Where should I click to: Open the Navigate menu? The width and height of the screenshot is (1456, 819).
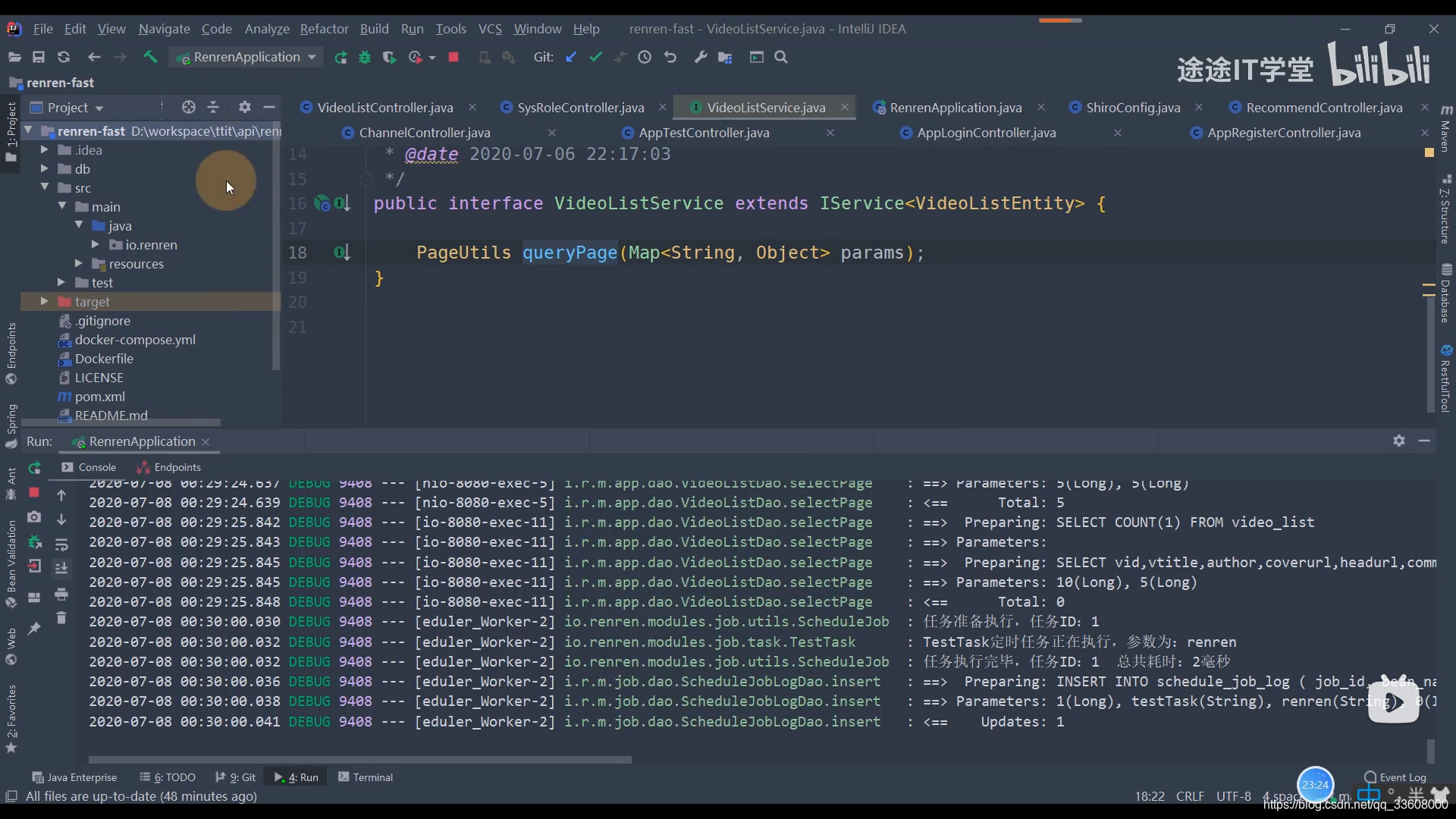tap(164, 29)
